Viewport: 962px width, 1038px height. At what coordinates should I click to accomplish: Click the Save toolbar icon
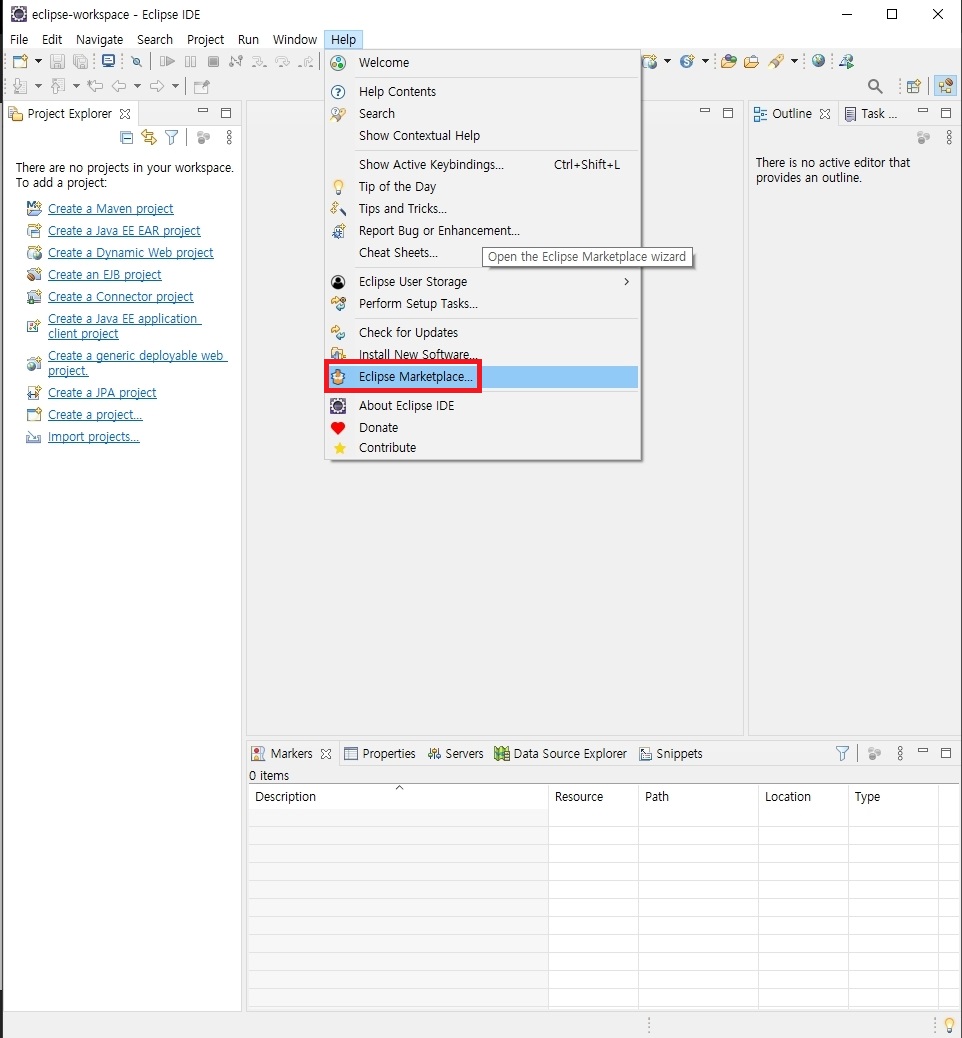[x=58, y=62]
